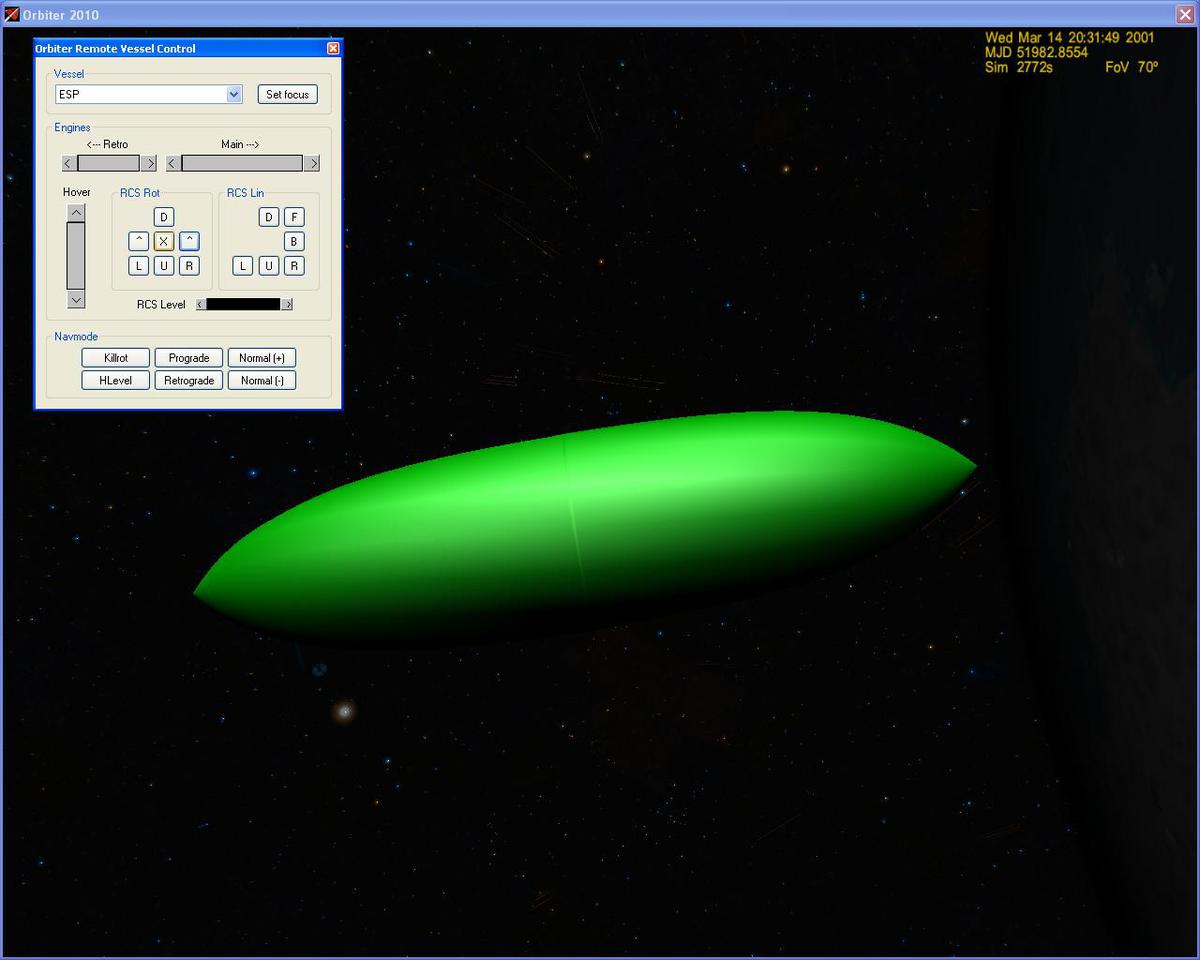Click the 'MJD 51982.8554' readout

click(1036, 52)
